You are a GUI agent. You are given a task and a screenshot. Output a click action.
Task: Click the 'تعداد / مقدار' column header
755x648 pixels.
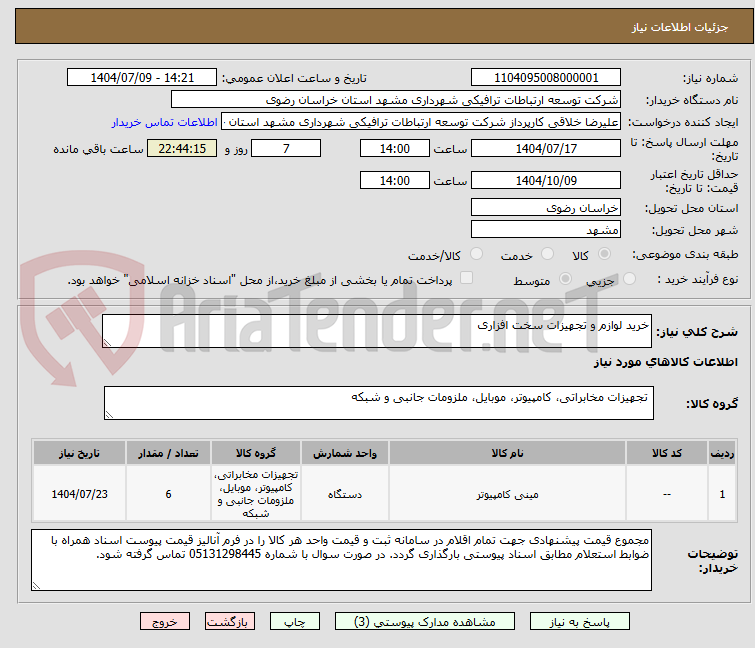168,453
